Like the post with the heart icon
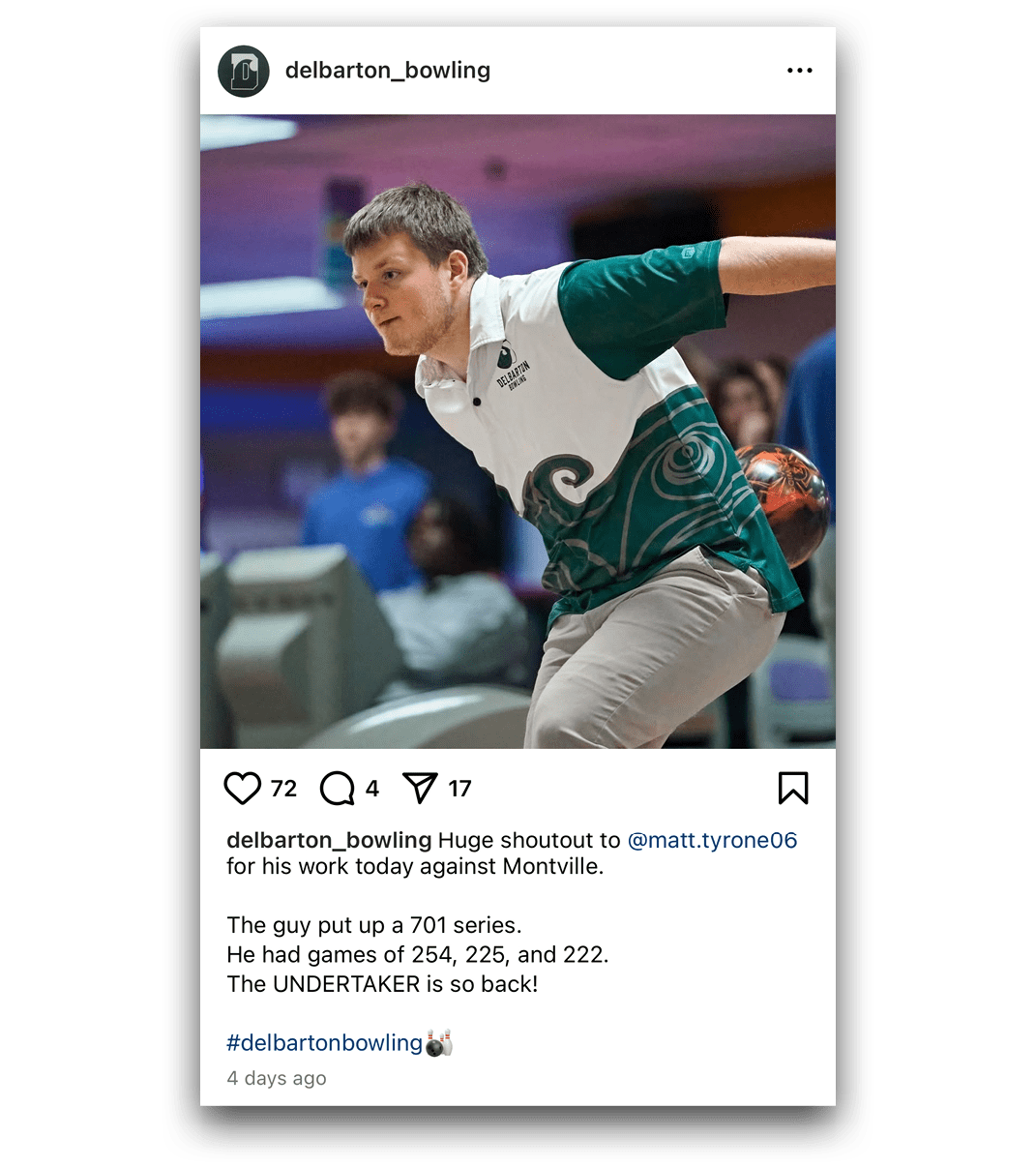The height and width of the screenshot is (1167, 1036). pyautogui.click(x=242, y=789)
